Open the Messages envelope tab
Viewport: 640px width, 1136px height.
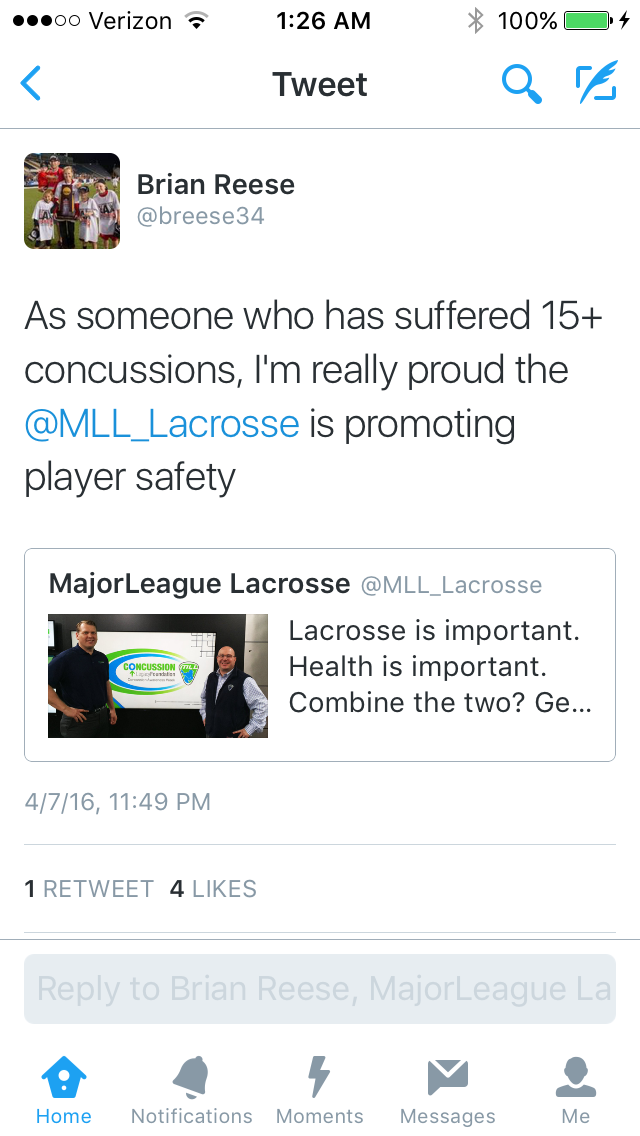(447, 1090)
